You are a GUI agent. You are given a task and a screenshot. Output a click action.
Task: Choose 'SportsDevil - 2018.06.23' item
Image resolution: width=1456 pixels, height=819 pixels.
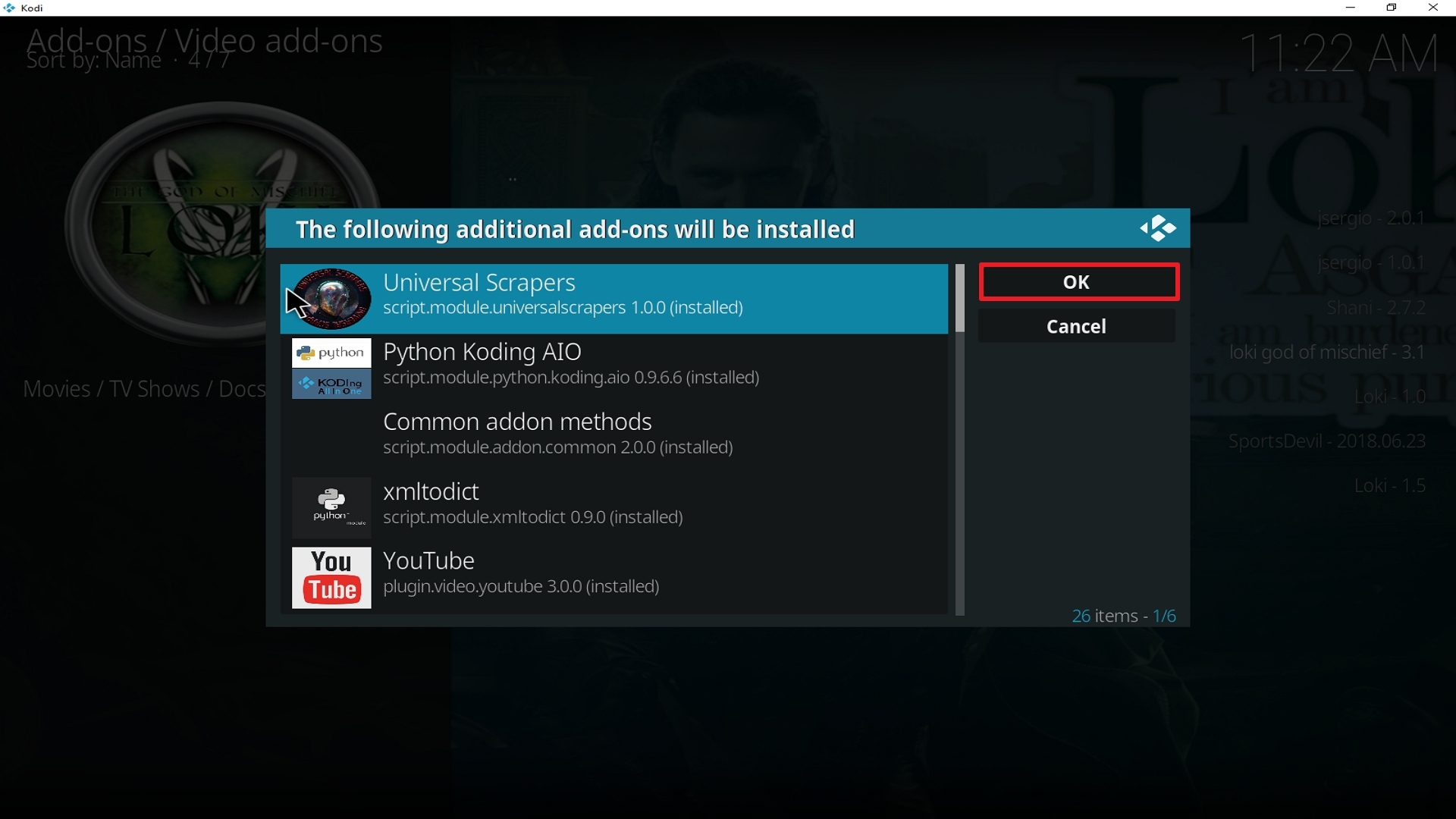[1327, 441]
